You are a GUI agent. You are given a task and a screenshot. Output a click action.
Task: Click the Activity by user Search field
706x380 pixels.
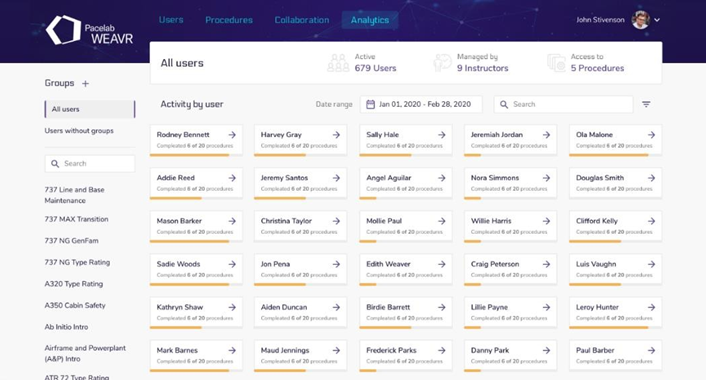563,104
